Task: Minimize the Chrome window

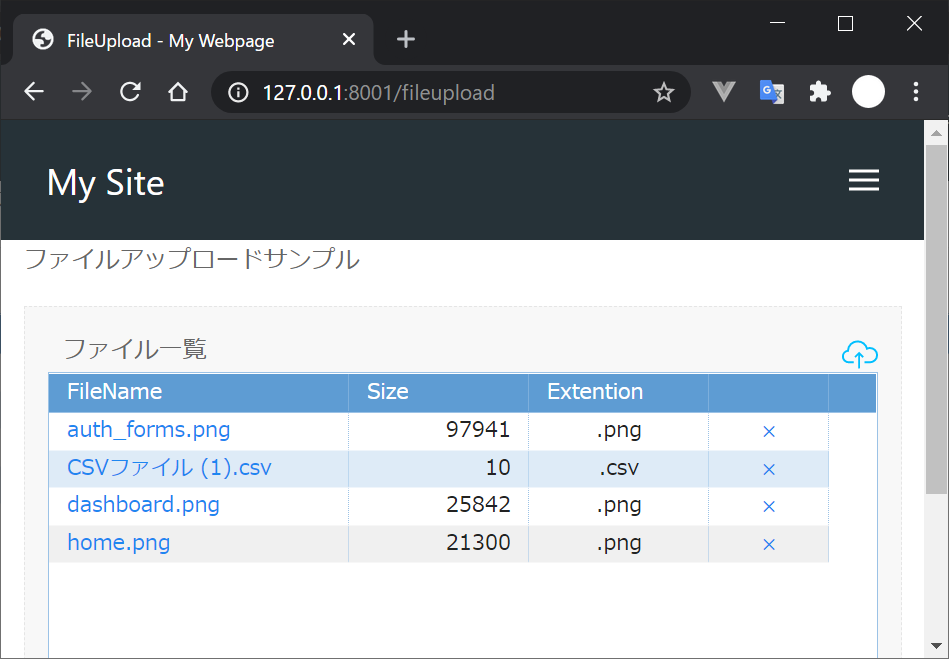Action: 777,23
